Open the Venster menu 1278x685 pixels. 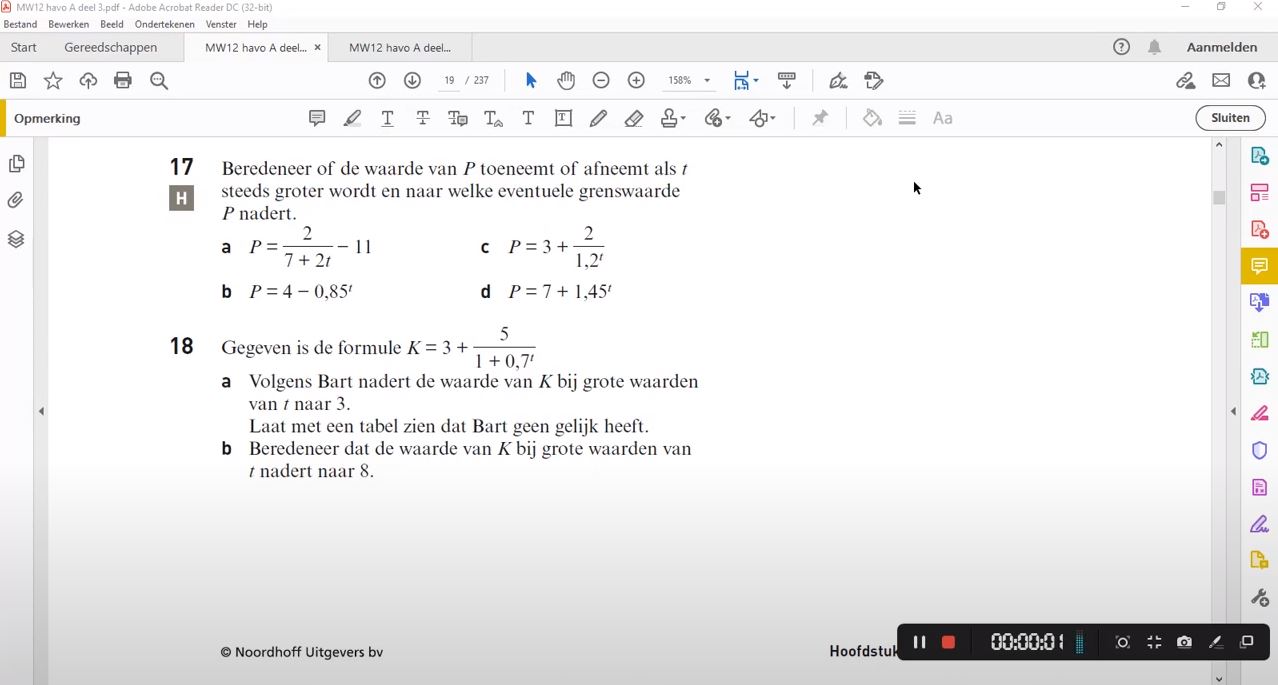point(221,24)
